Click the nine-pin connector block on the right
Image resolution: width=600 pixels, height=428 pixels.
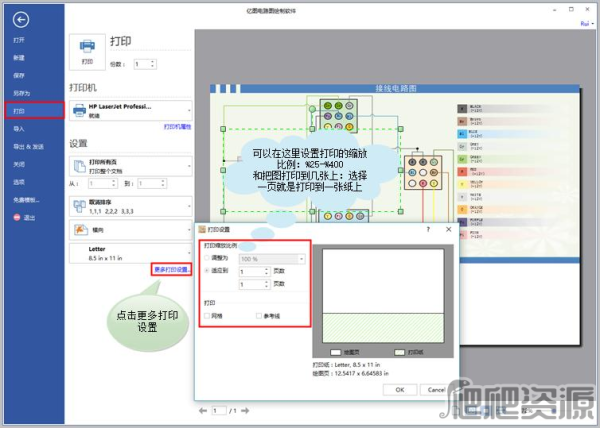(x=423, y=173)
